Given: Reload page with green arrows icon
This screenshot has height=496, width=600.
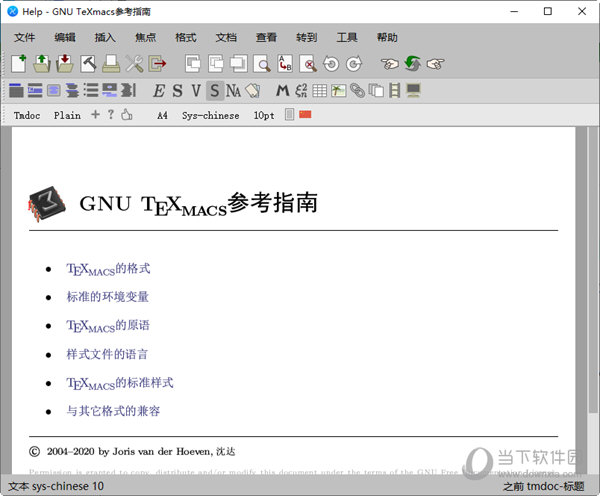Looking at the screenshot, I should pos(412,64).
